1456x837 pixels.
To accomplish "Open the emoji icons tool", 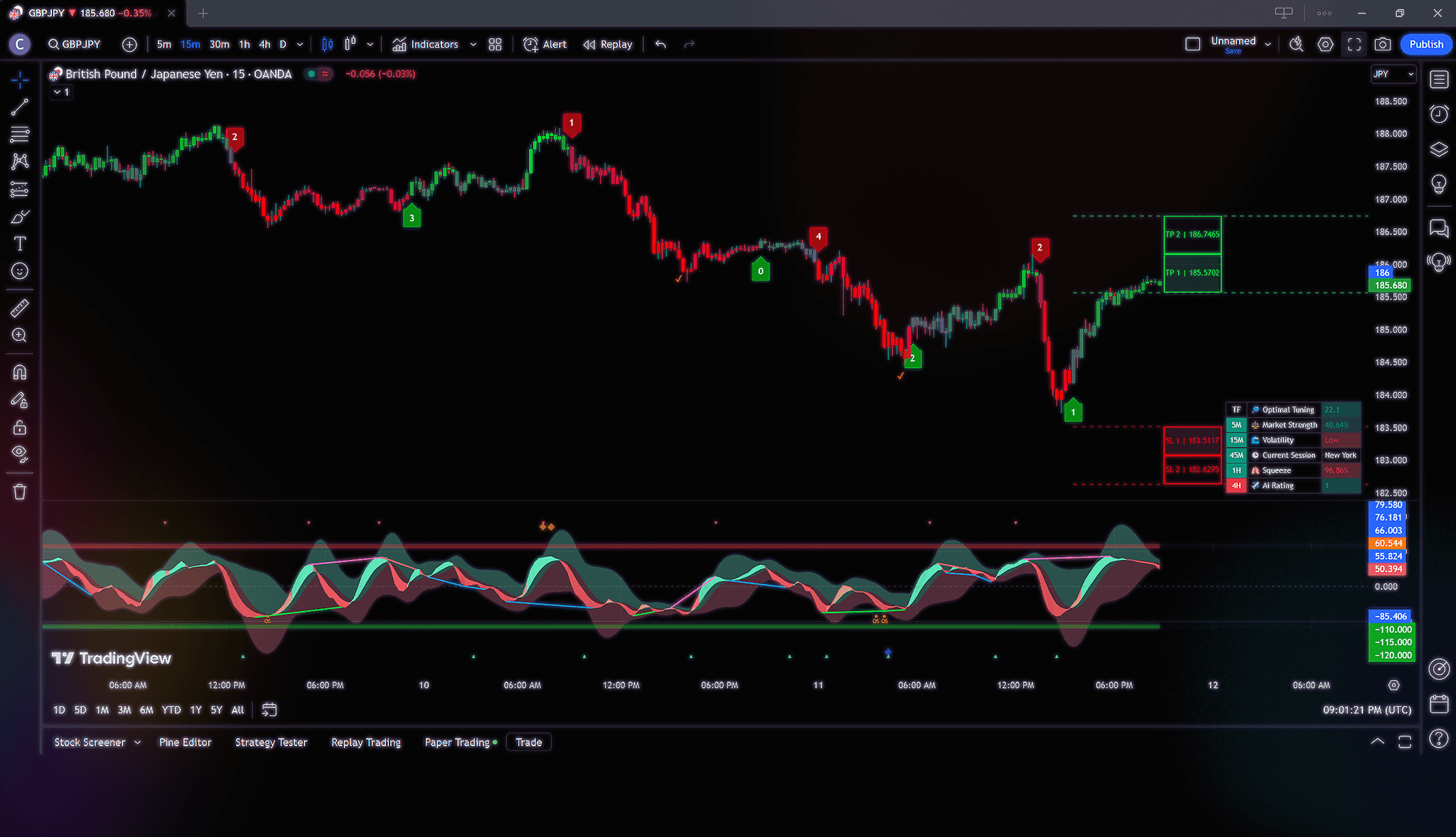I will point(20,271).
